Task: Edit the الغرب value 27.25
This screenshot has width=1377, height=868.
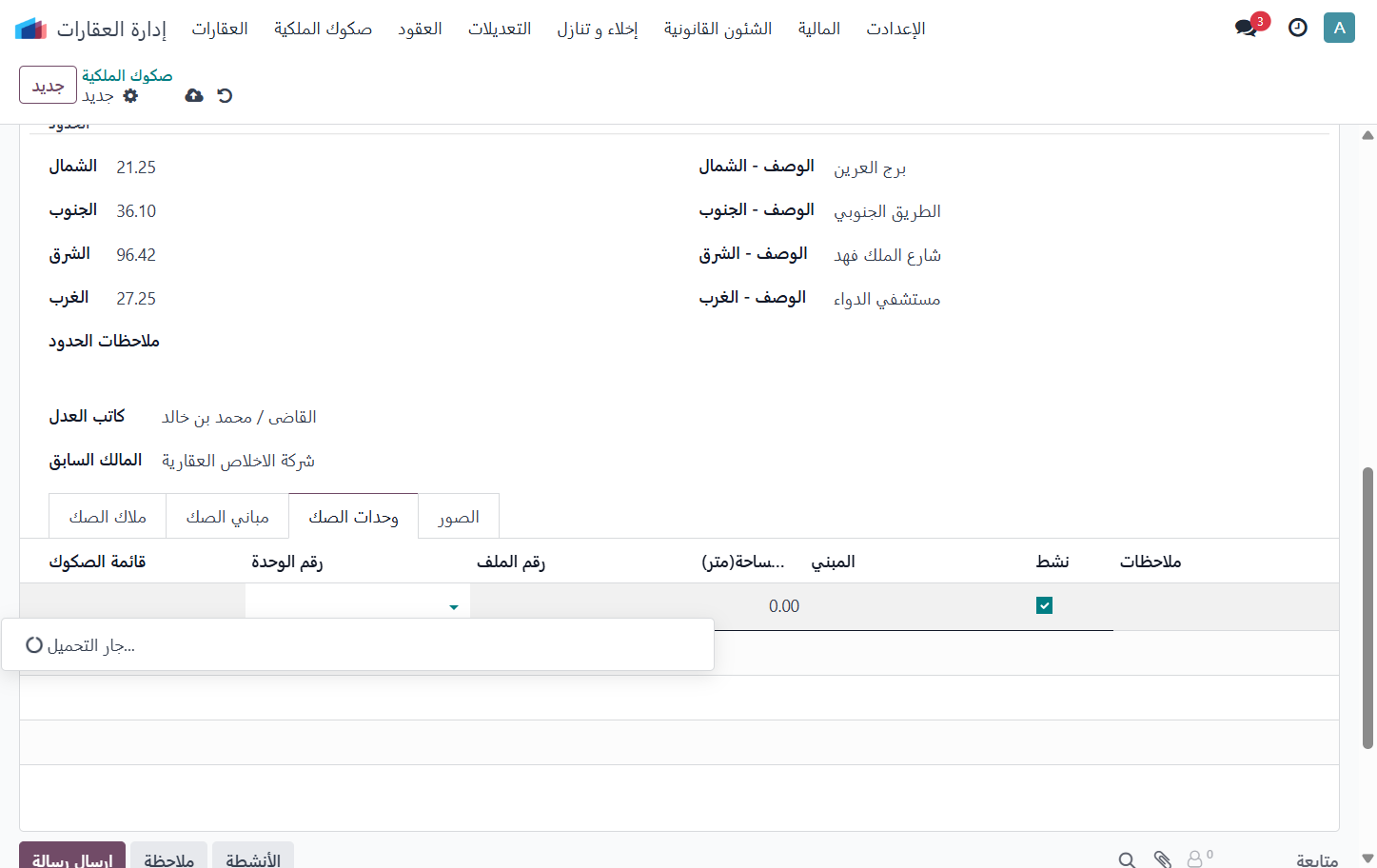Action: pos(136,299)
